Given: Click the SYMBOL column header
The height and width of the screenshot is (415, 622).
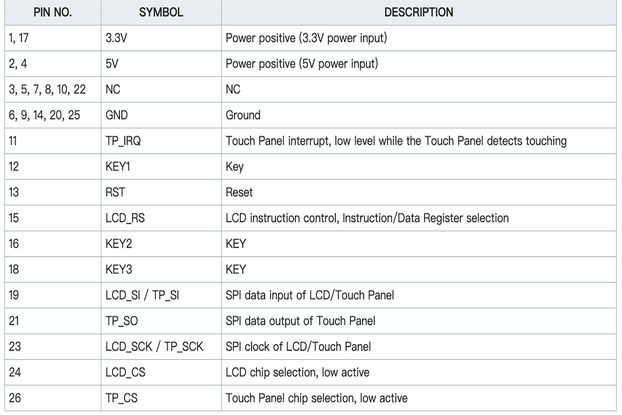Looking at the screenshot, I should coord(161,12).
